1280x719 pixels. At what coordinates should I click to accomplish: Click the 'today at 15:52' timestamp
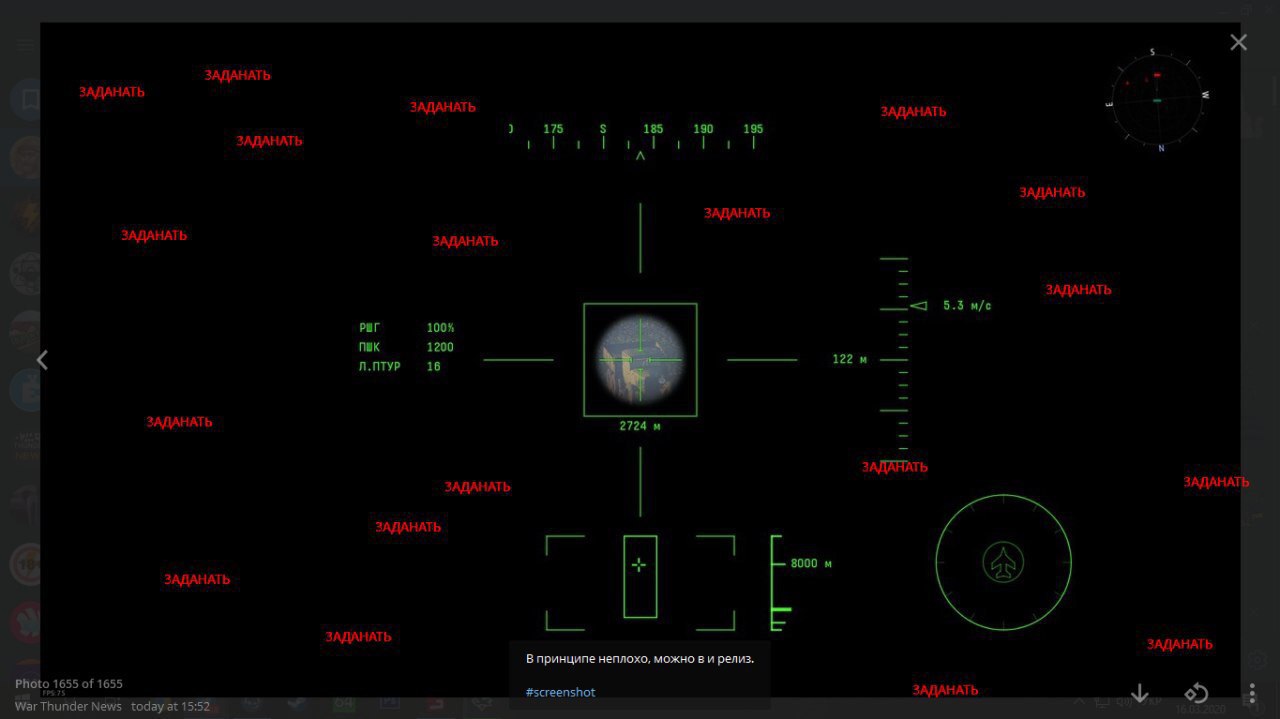pos(170,706)
